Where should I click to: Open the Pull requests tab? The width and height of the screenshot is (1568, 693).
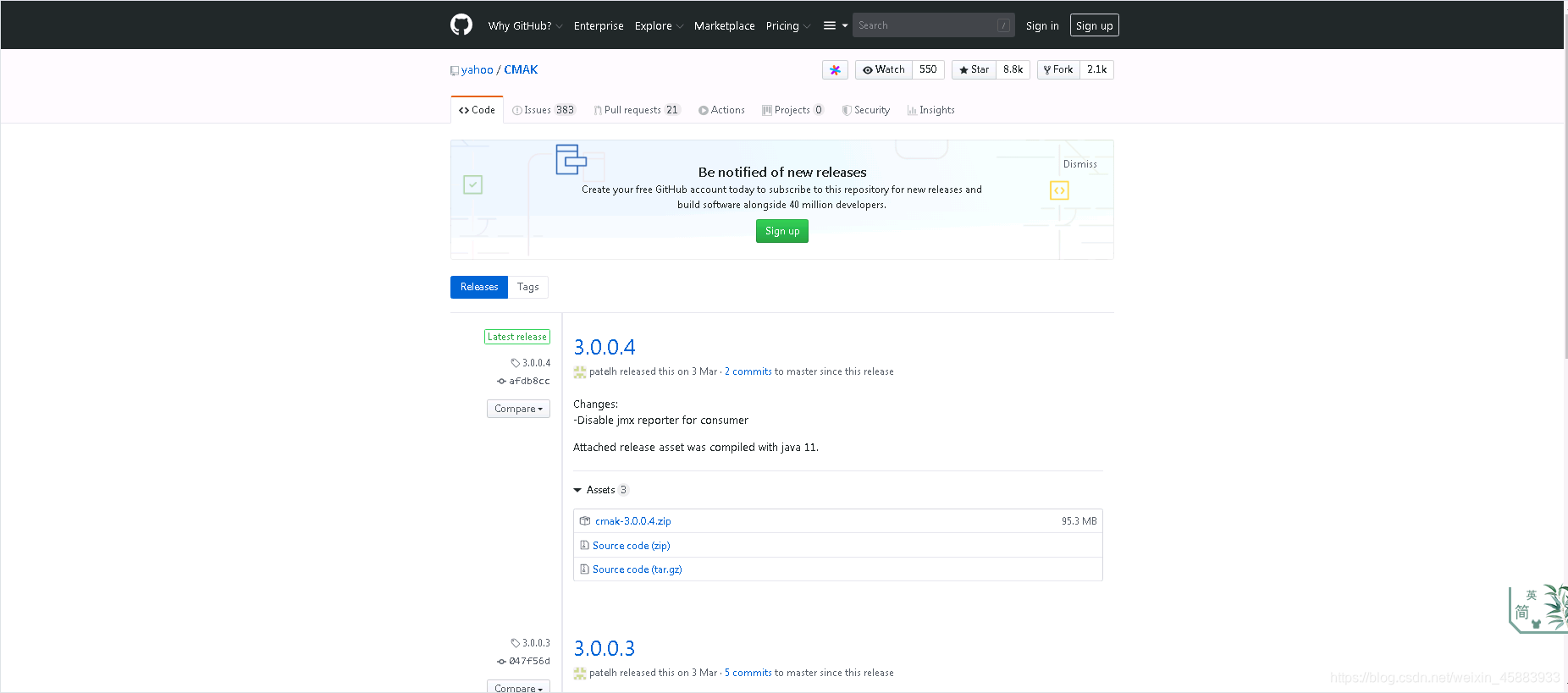click(x=637, y=110)
